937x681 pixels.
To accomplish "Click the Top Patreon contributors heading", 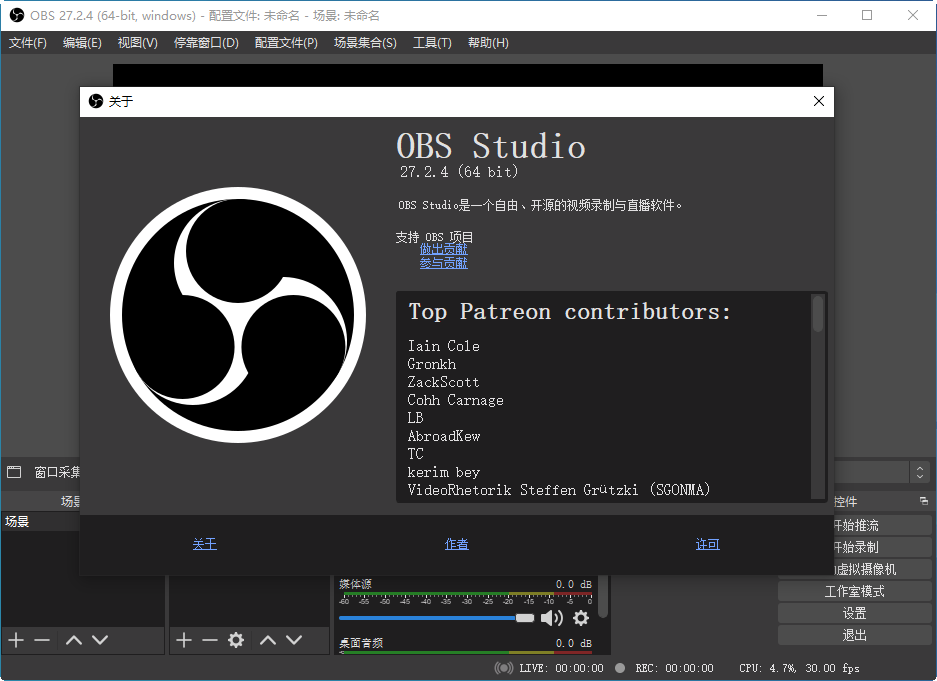I will click(569, 312).
